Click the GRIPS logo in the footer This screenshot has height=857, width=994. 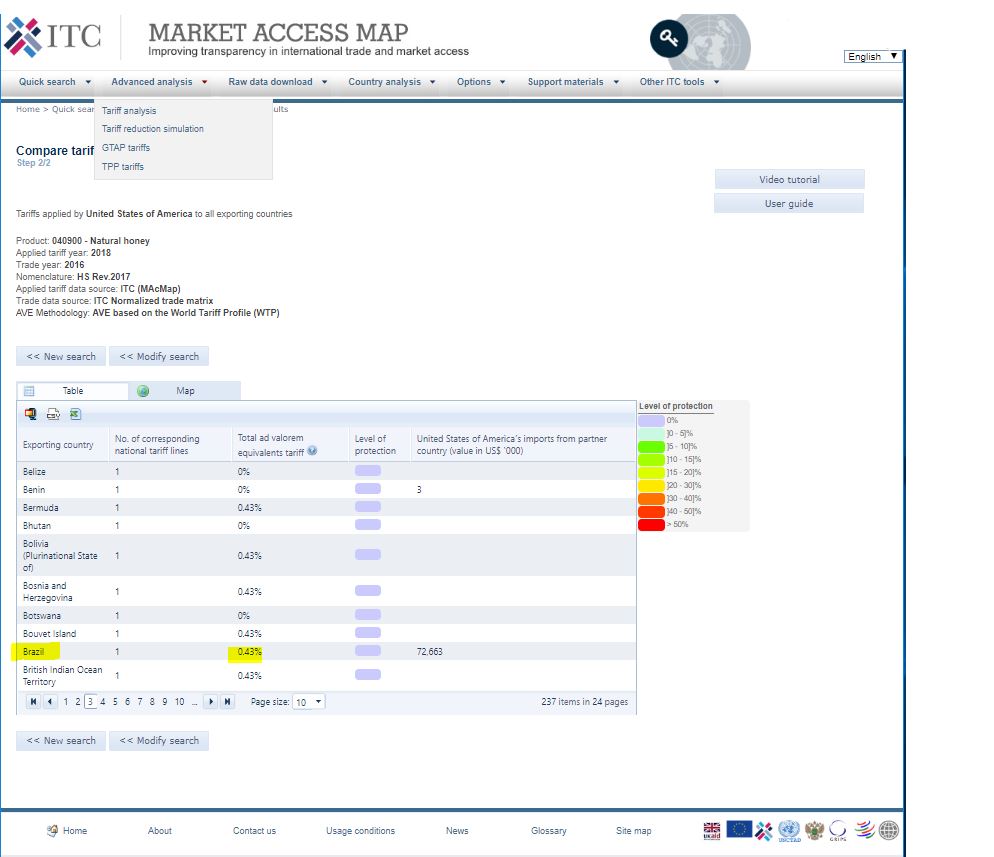(x=838, y=829)
